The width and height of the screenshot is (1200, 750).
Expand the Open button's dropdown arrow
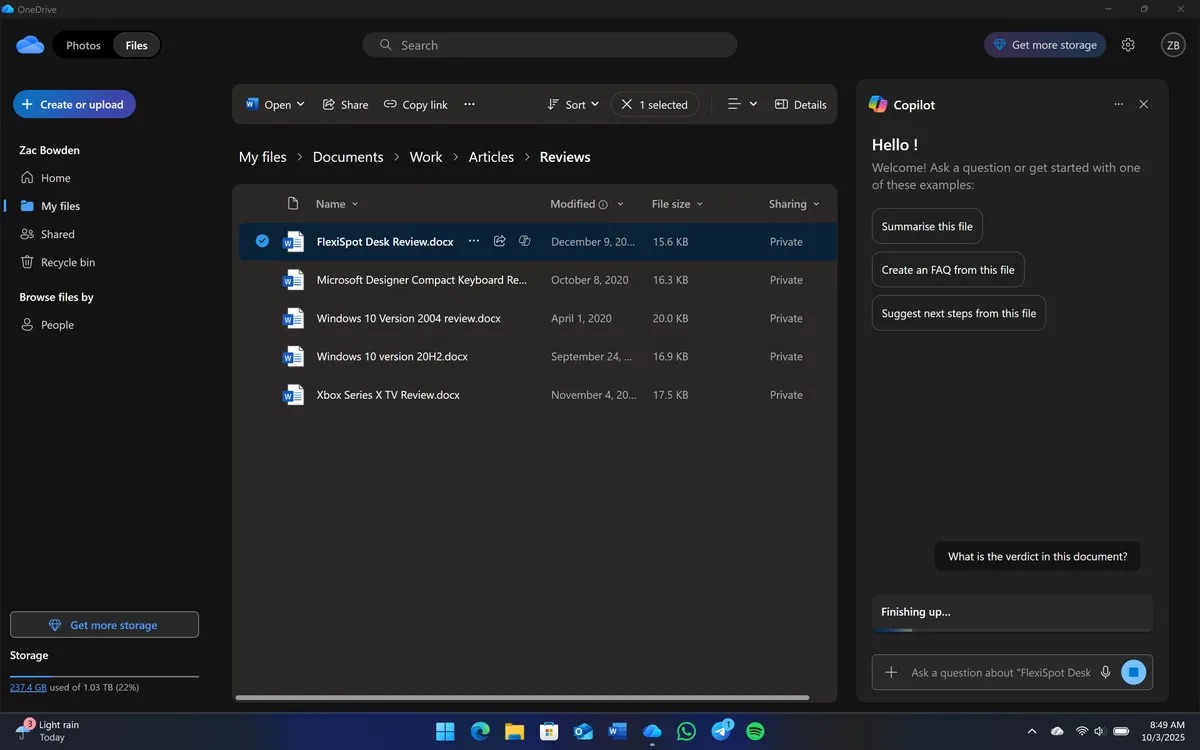pyautogui.click(x=300, y=104)
